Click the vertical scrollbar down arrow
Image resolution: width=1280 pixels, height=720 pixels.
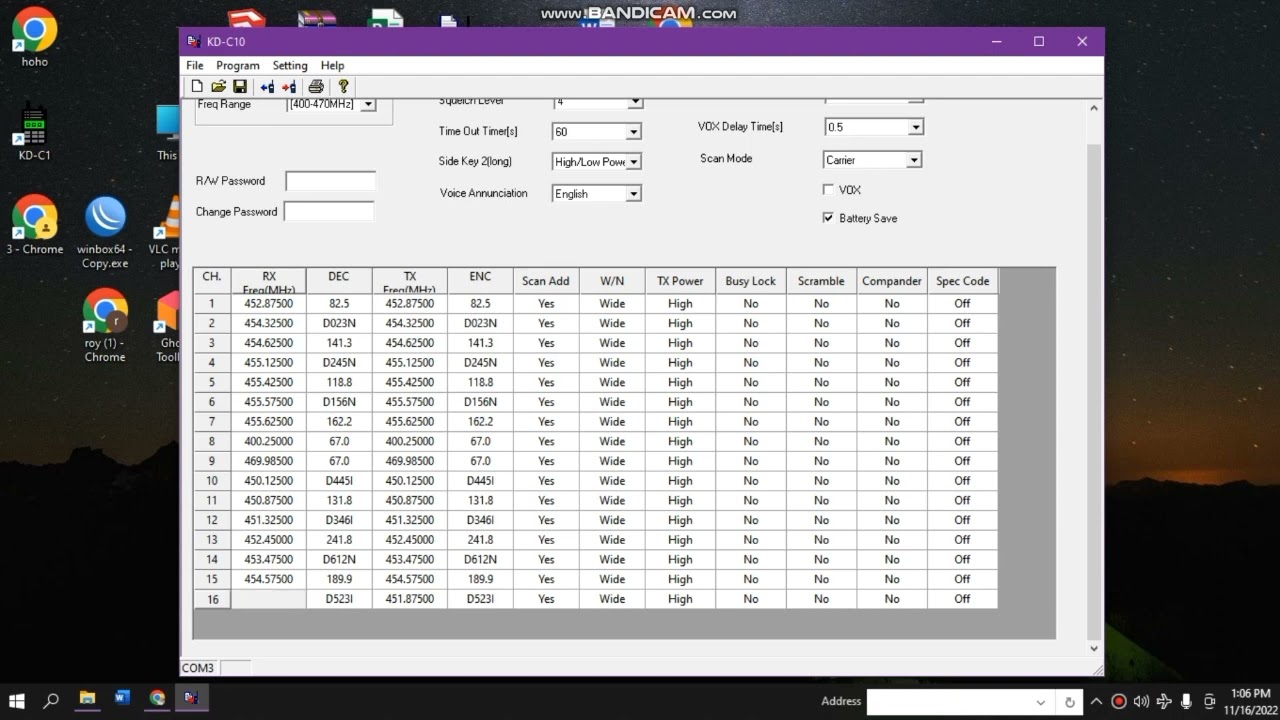pos(1093,648)
